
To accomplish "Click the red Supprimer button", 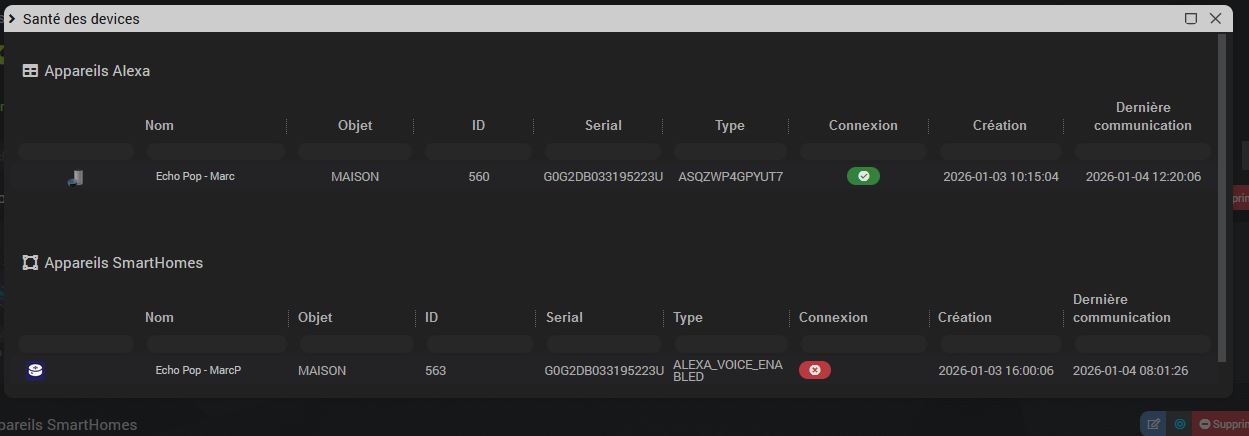I will [1222, 424].
